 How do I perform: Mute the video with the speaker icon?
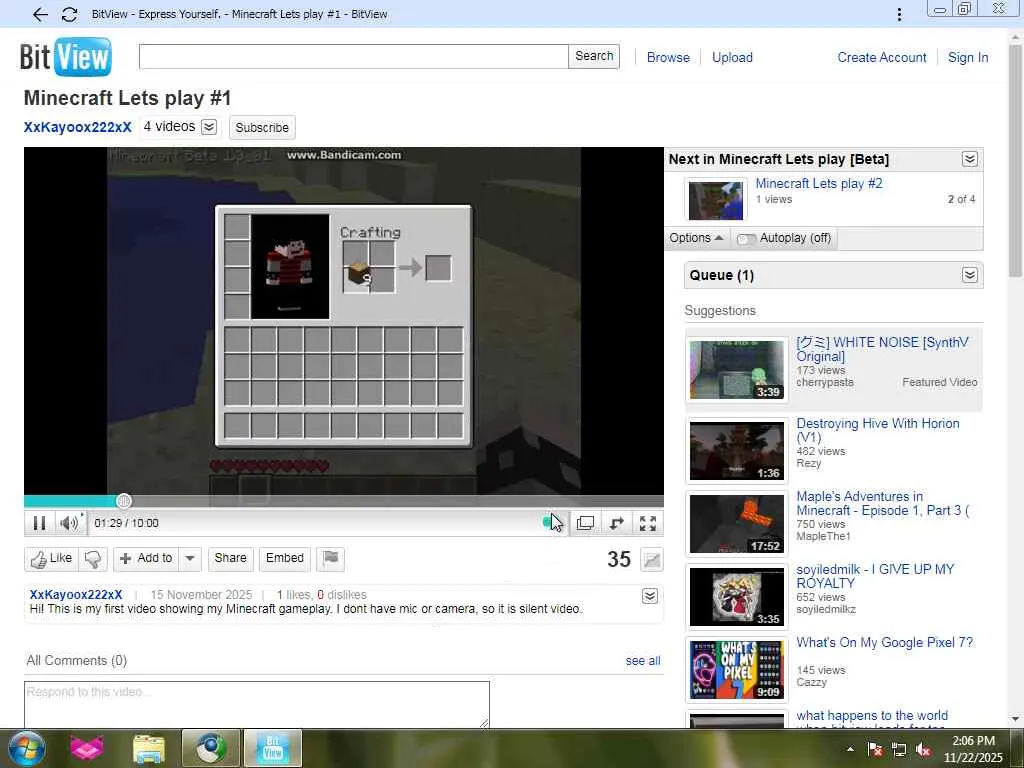[69, 523]
